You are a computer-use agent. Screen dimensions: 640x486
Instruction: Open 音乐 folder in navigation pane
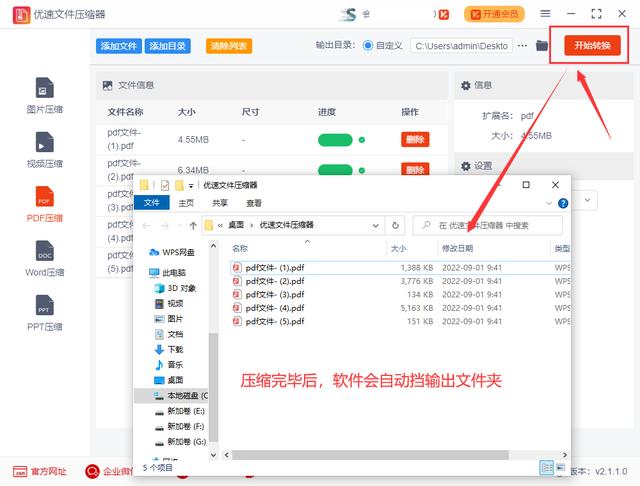pos(169,364)
